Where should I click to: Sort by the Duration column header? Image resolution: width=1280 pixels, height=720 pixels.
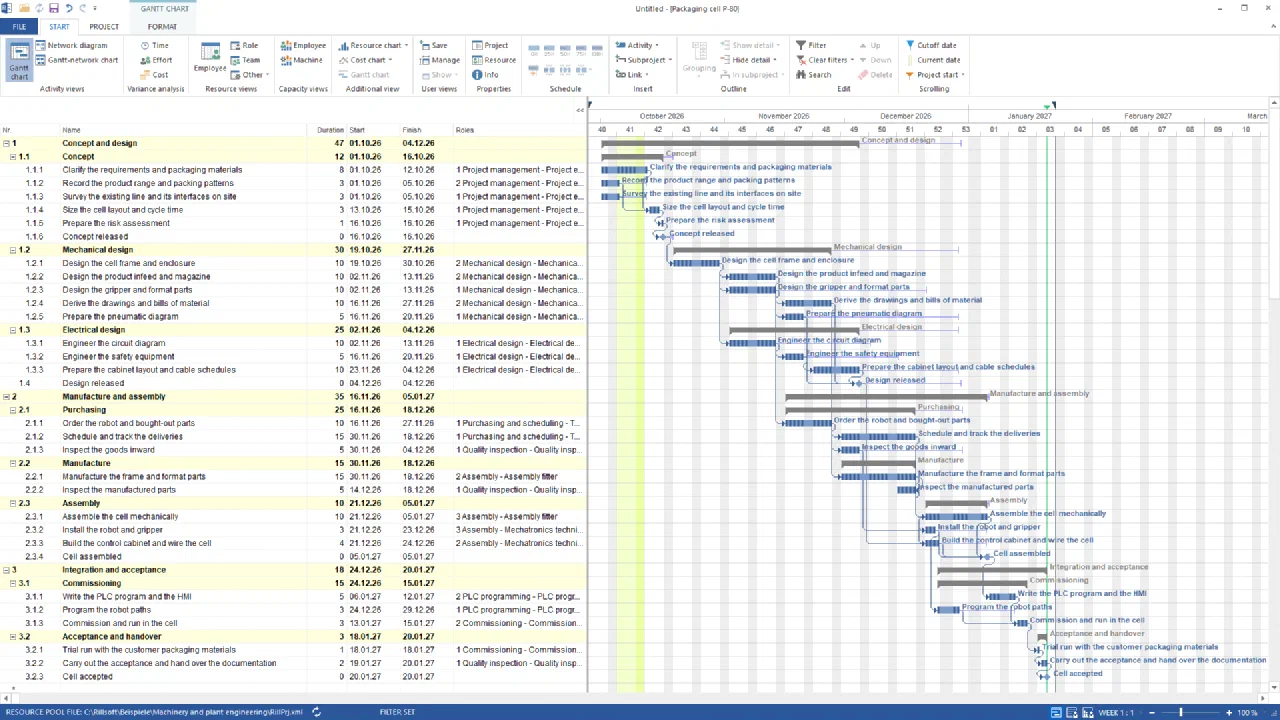point(330,130)
